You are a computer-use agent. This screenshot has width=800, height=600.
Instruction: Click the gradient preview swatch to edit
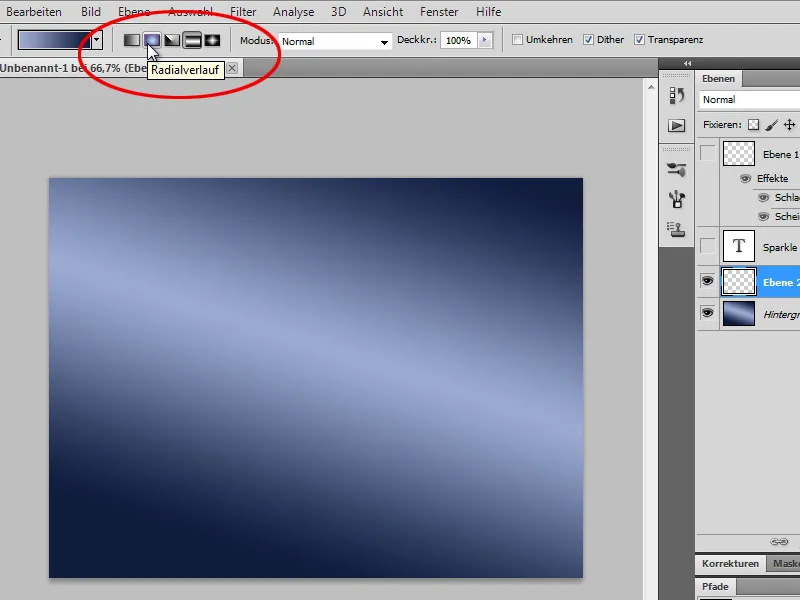(x=54, y=40)
